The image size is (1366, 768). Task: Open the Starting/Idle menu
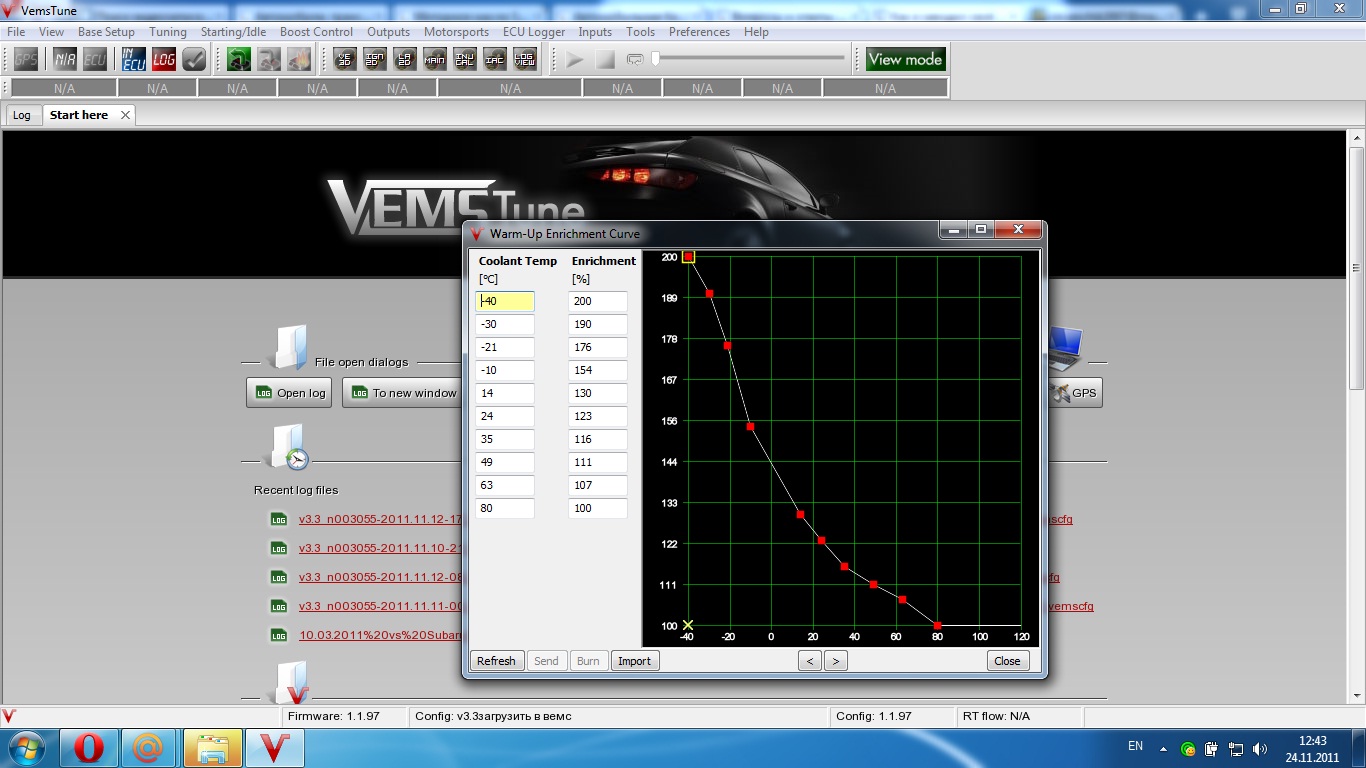pyautogui.click(x=233, y=32)
